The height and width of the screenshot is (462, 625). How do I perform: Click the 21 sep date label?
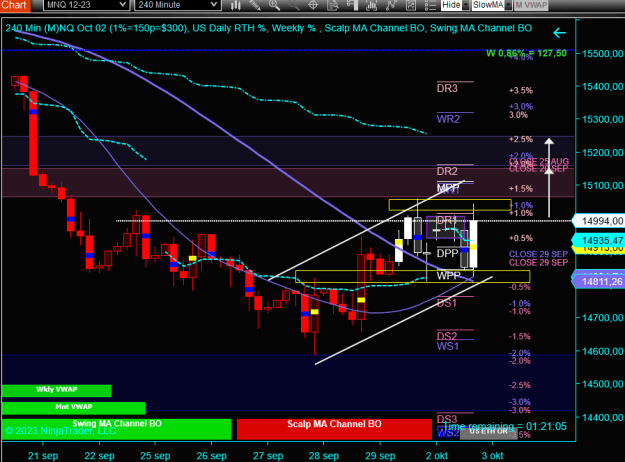point(43,456)
